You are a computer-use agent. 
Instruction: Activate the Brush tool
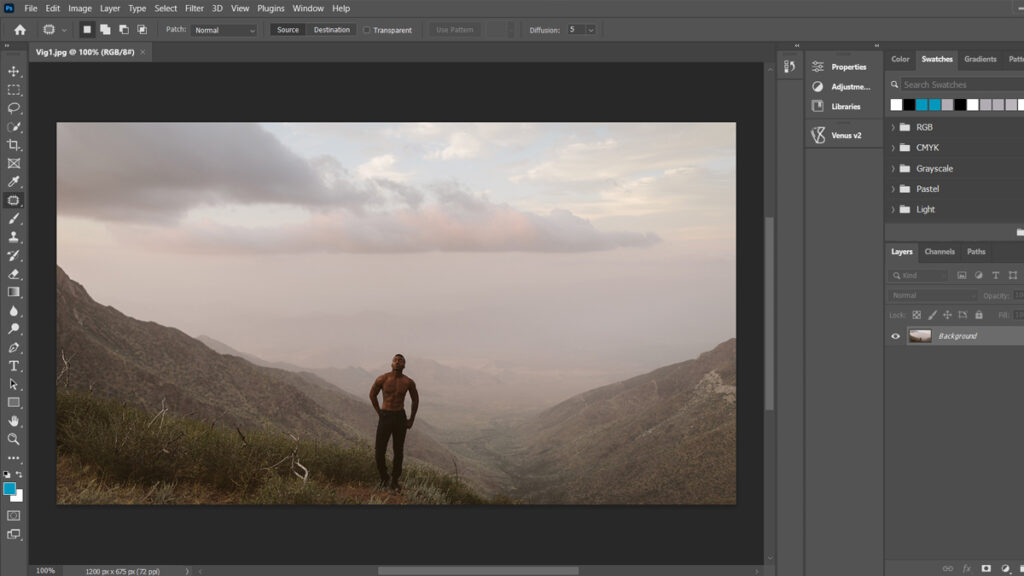(14, 218)
